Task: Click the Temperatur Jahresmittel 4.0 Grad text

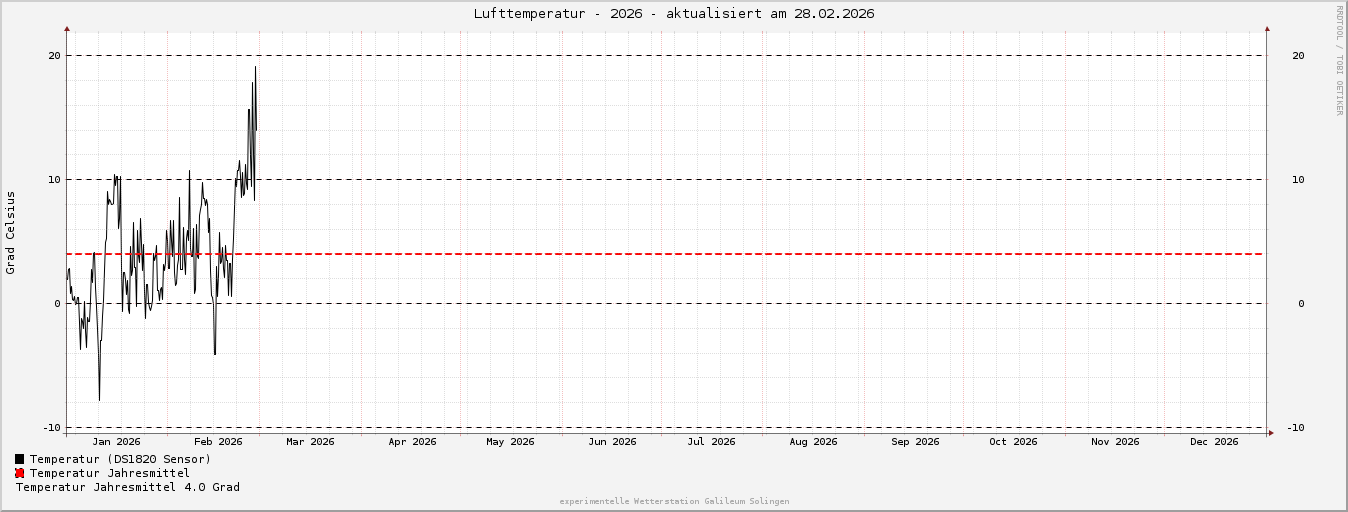Action: tap(128, 487)
